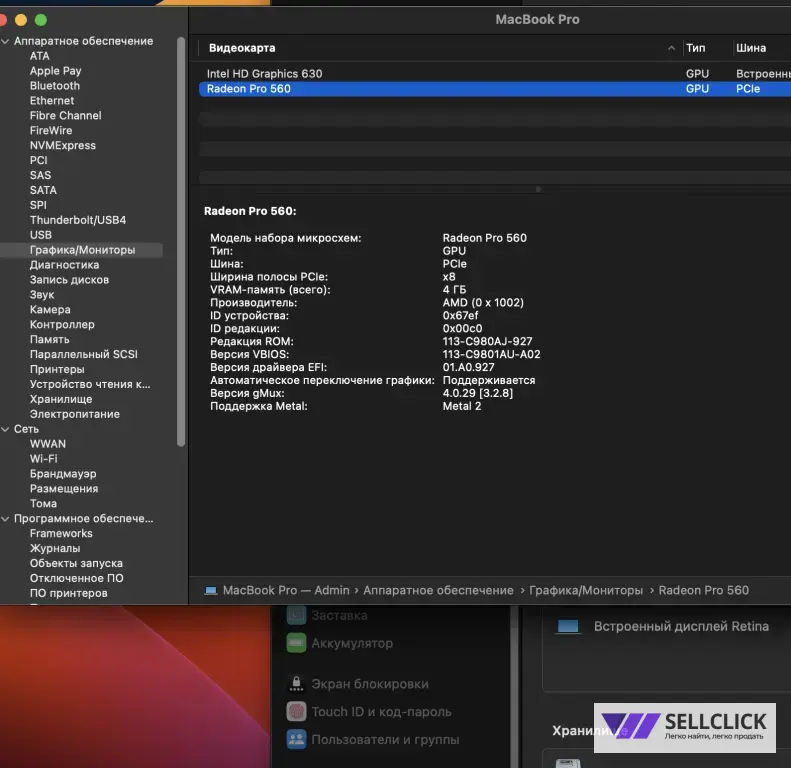The height and width of the screenshot is (768, 791).
Task: Open the Ethernet entry
Action: click(x=52, y=101)
